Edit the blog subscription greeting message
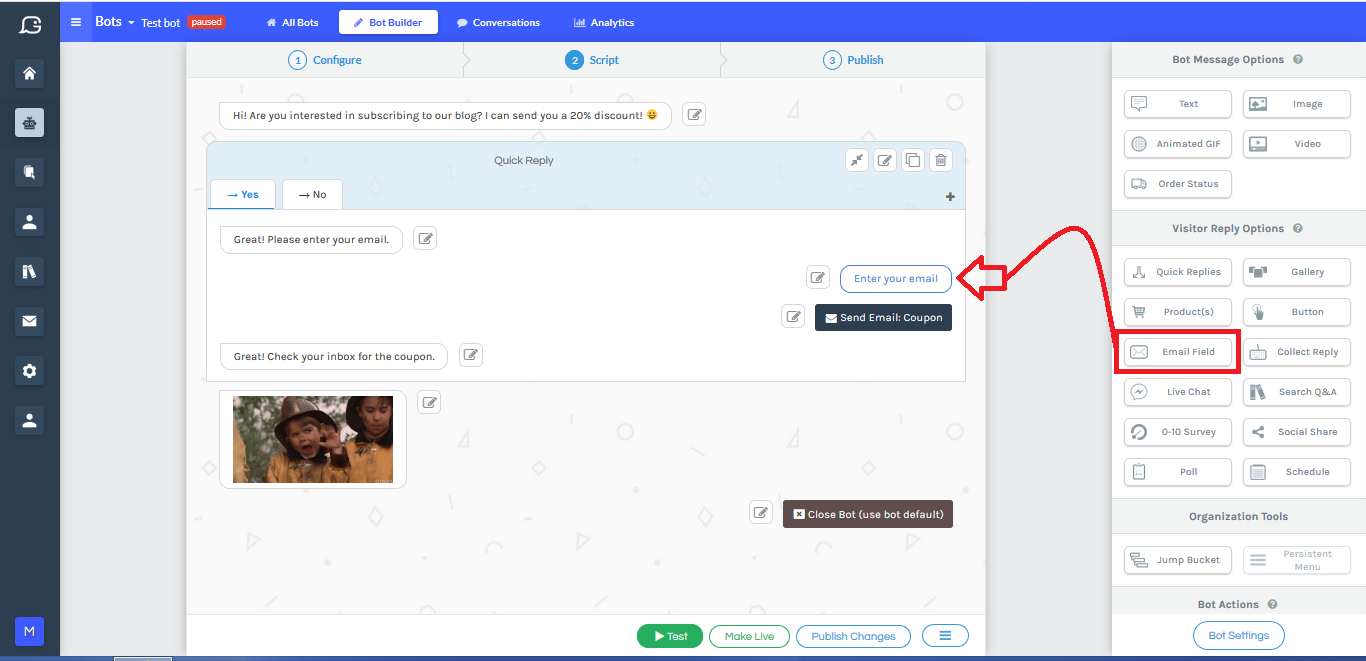The height and width of the screenshot is (661, 1366). [695, 115]
